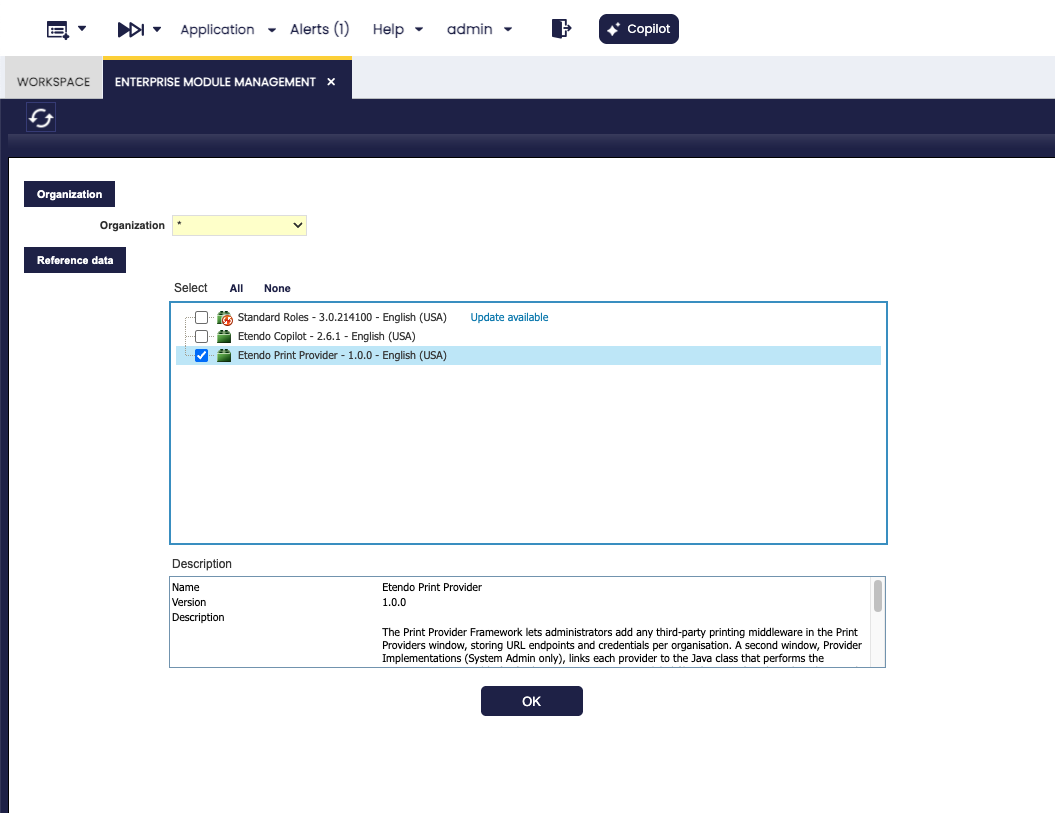
Task: Check the Standard Roles checkbox
Action: [x=202, y=318]
